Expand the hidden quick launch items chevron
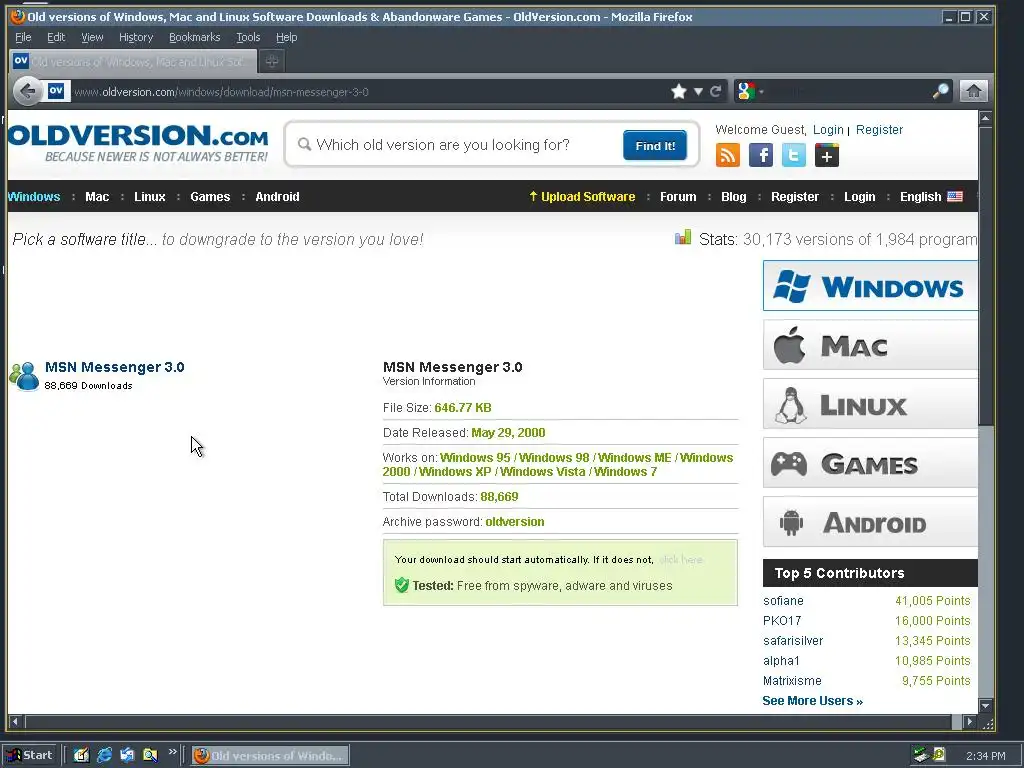 pyautogui.click(x=172, y=752)
